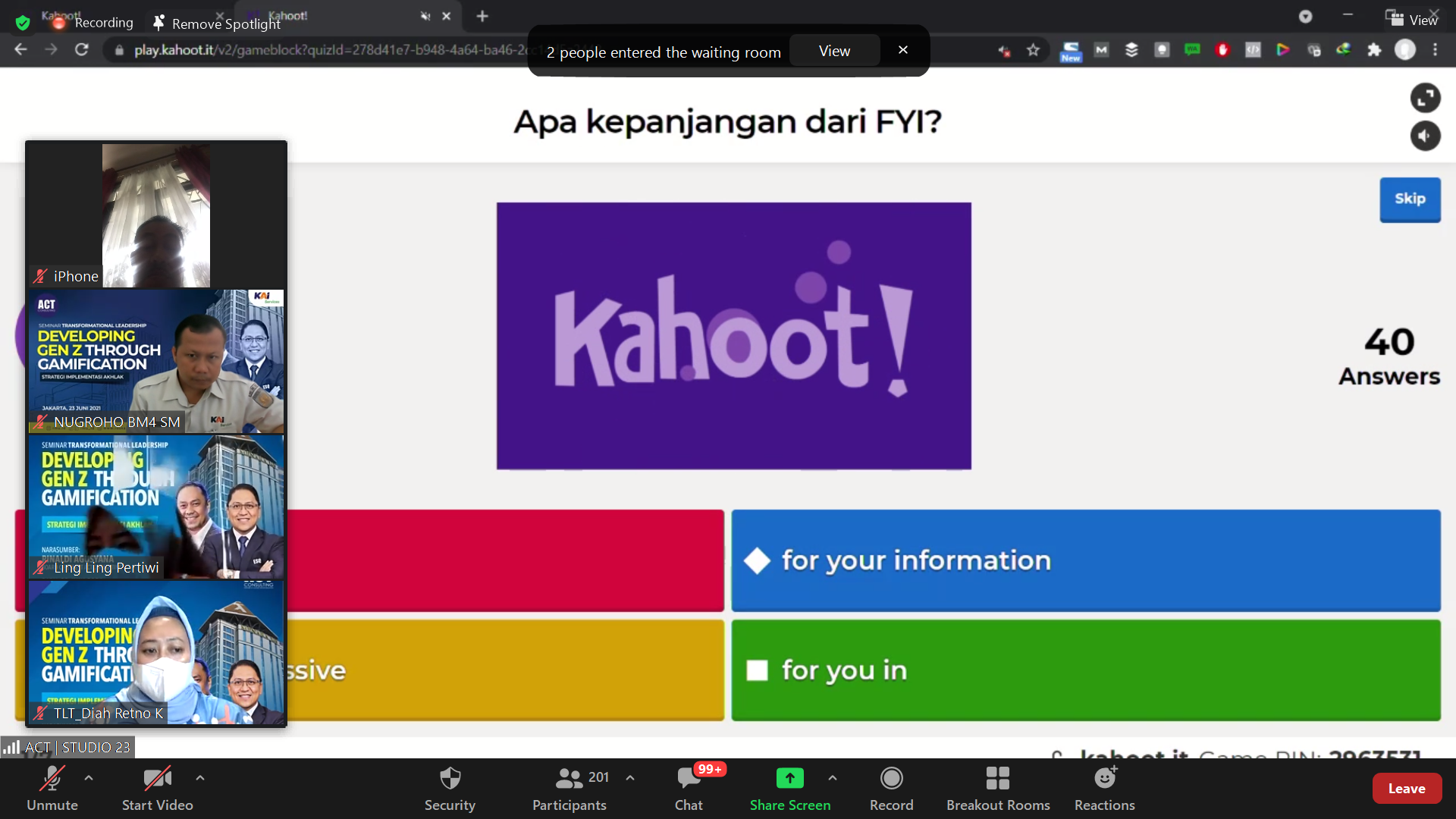Click the red Leave button

[1407, 789]
